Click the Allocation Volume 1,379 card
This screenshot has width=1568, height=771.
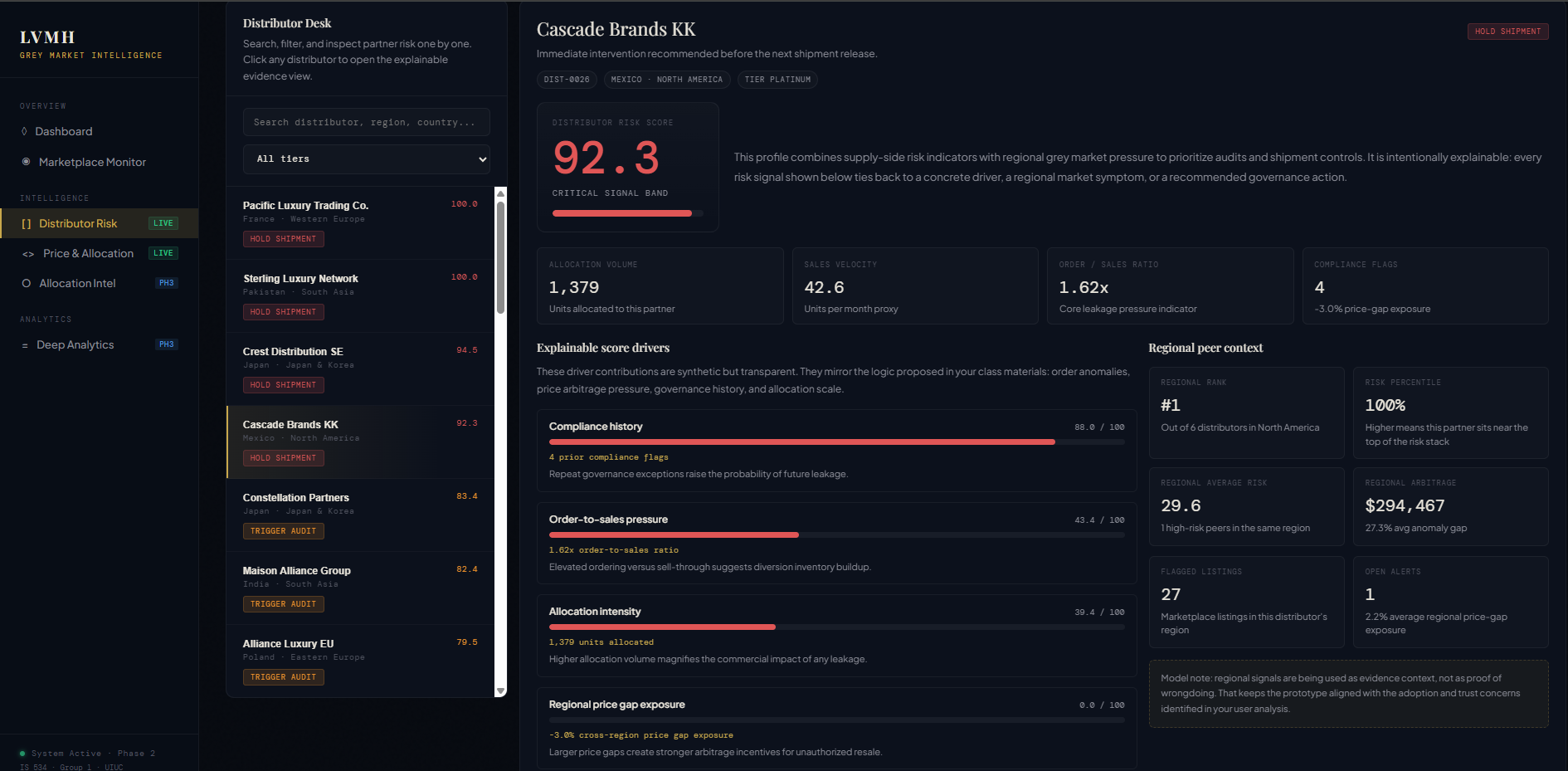pyautogui.click(x=660, y=286)
